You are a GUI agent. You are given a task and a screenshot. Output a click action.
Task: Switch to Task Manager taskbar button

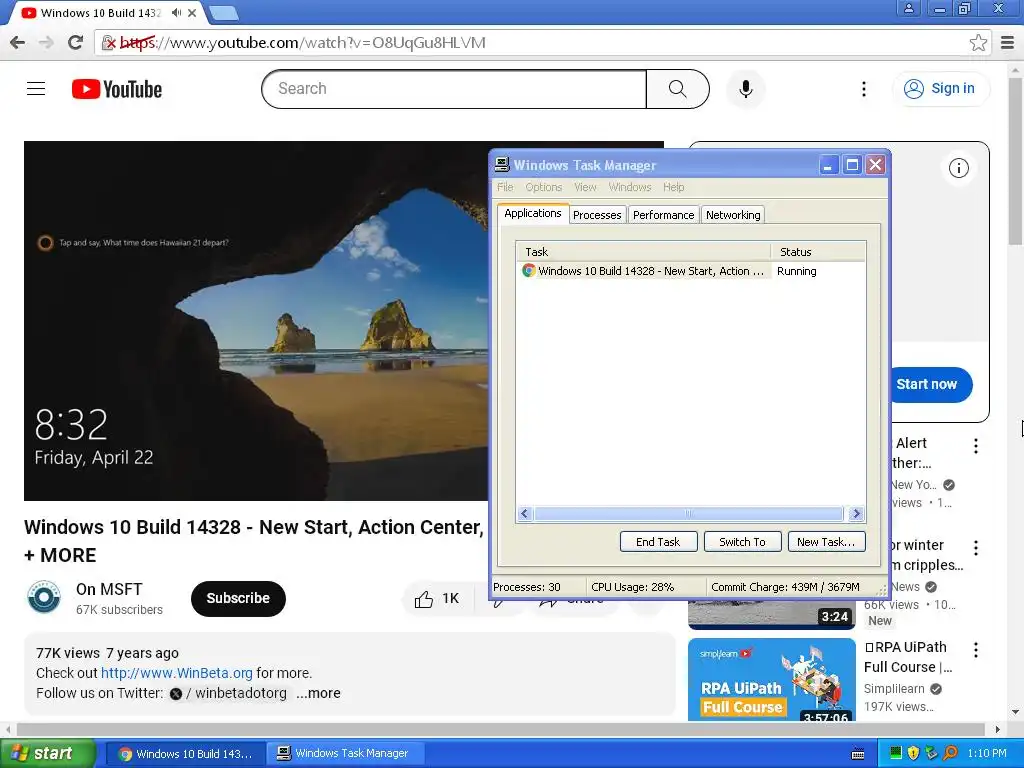point(345,754)
